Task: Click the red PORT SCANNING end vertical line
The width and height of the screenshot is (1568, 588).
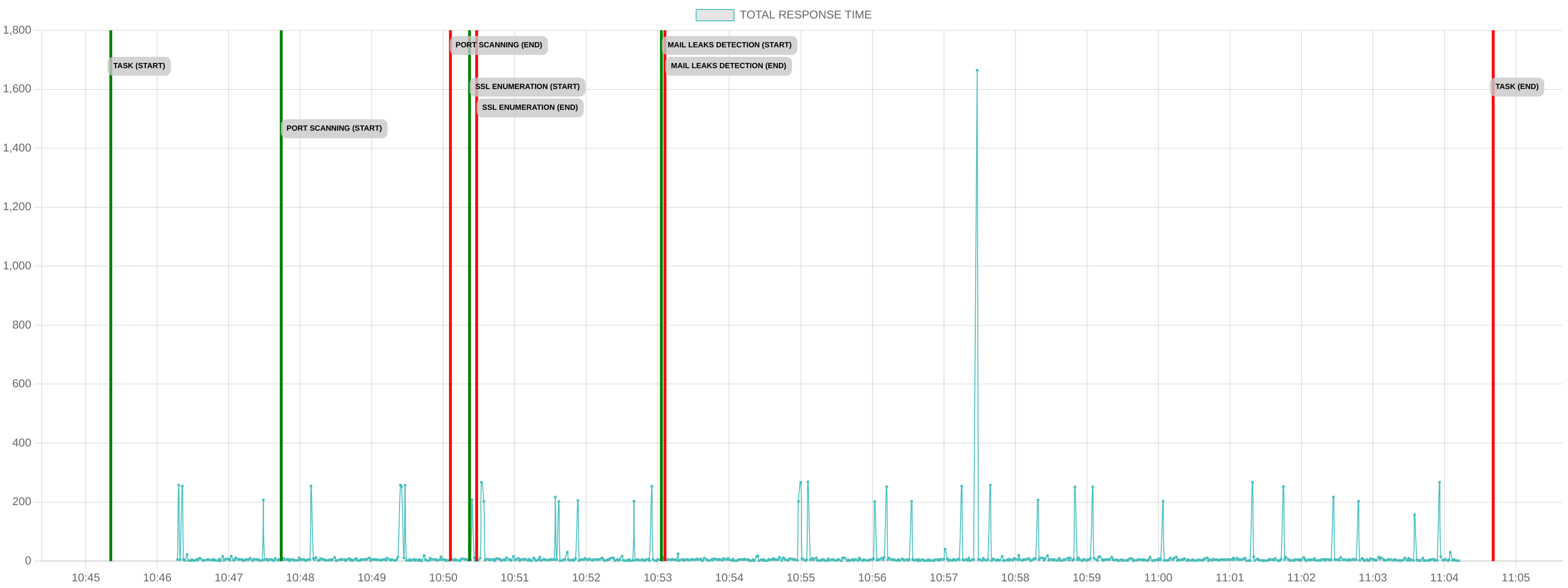Action: coord(450,295)
